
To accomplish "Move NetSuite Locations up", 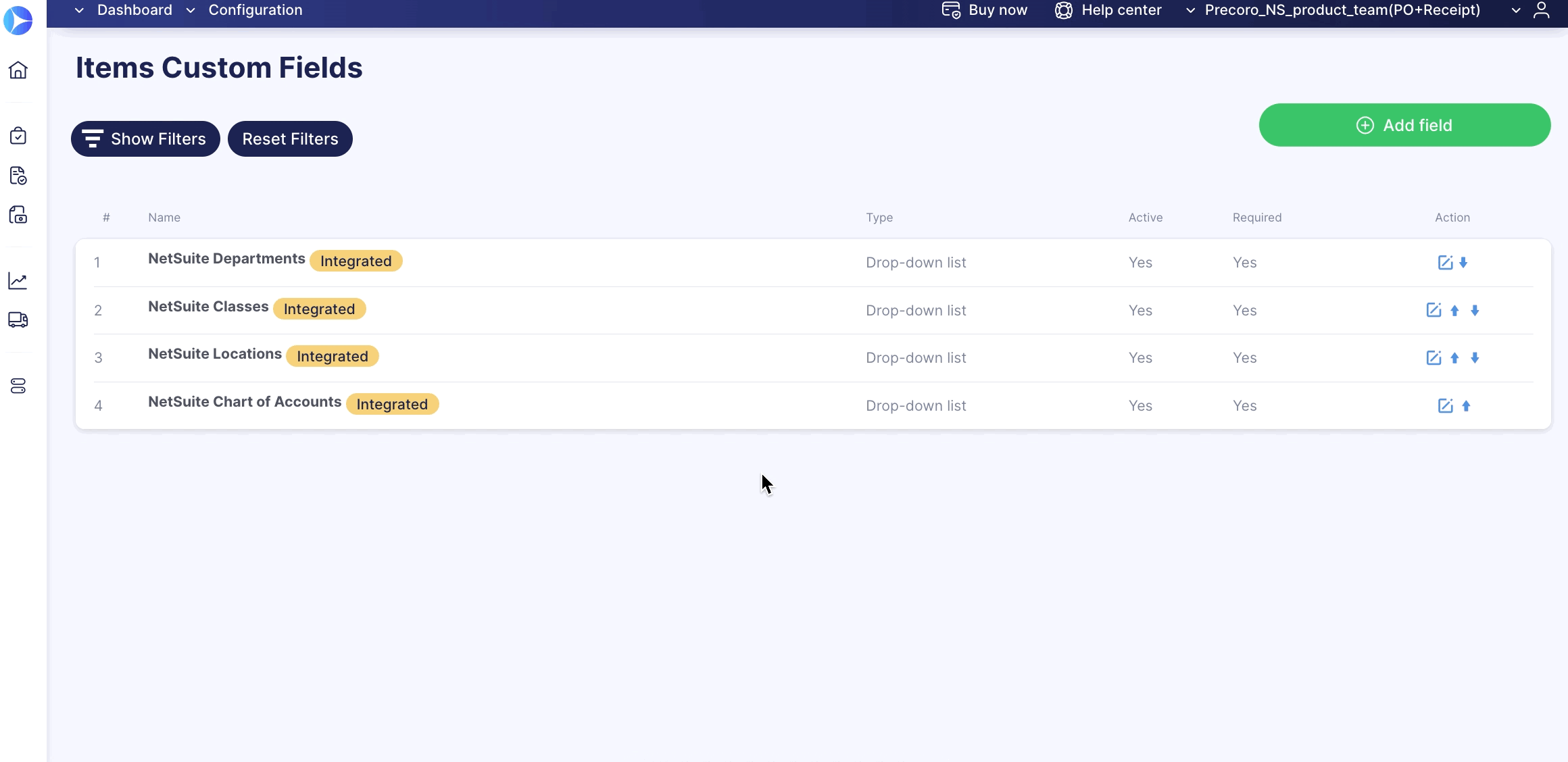I will pos(1454,358).
